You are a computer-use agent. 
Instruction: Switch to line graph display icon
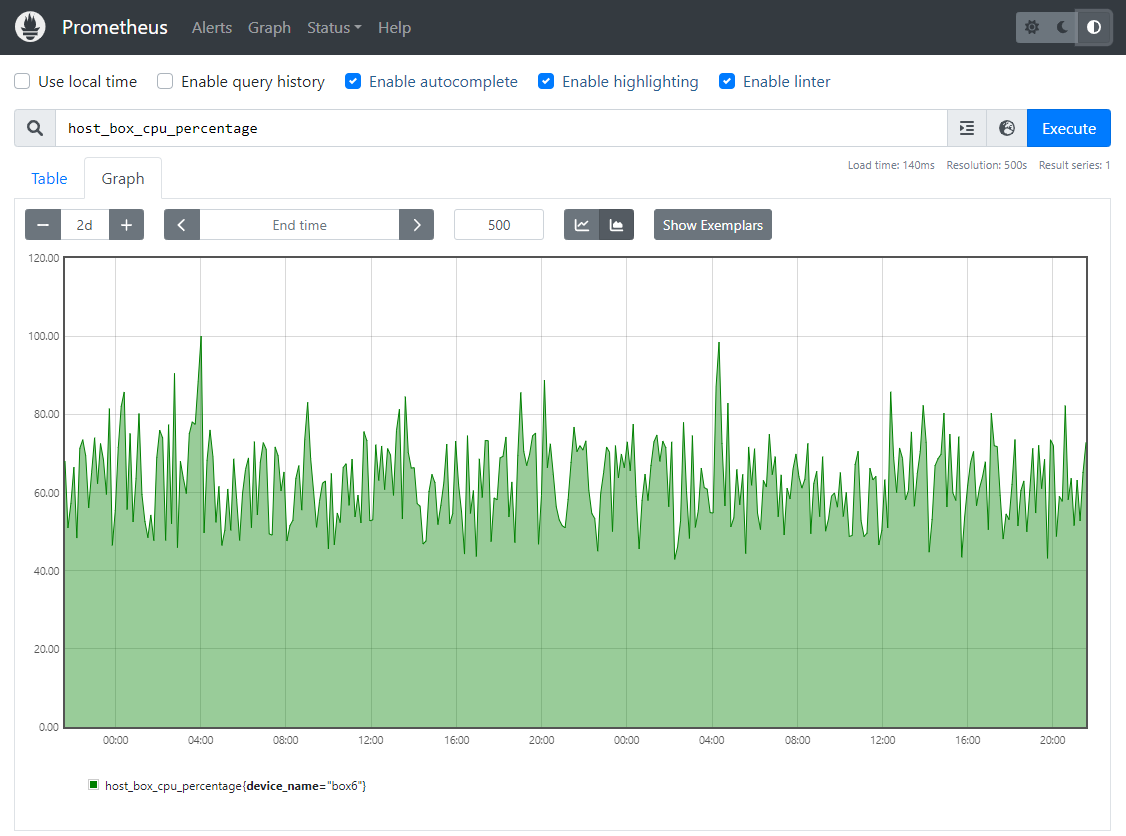(x=581, y=224)
